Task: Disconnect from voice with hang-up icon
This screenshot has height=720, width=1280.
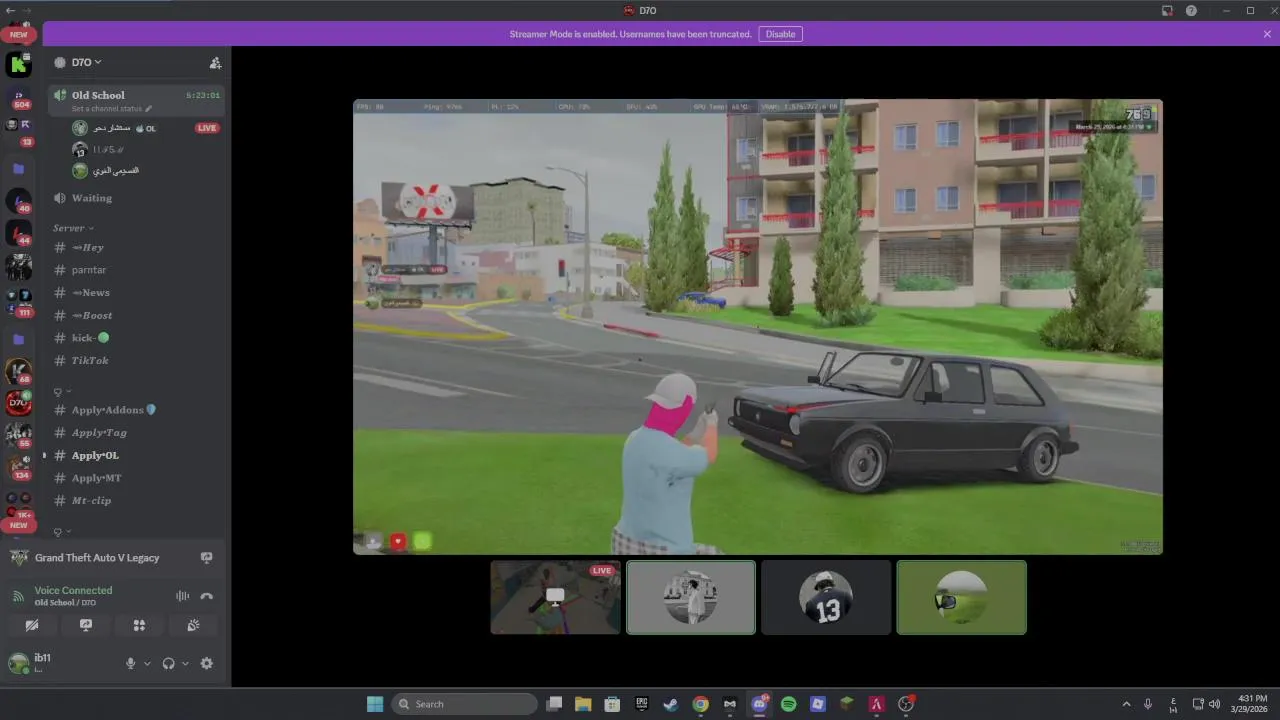Action: (x=207, y=596)
